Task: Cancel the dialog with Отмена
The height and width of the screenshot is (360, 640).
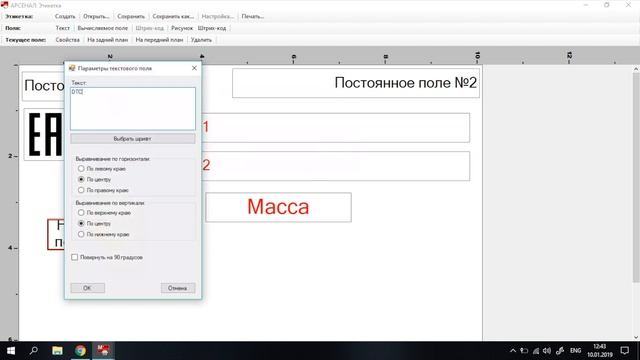Action: [x=178, y=288]
